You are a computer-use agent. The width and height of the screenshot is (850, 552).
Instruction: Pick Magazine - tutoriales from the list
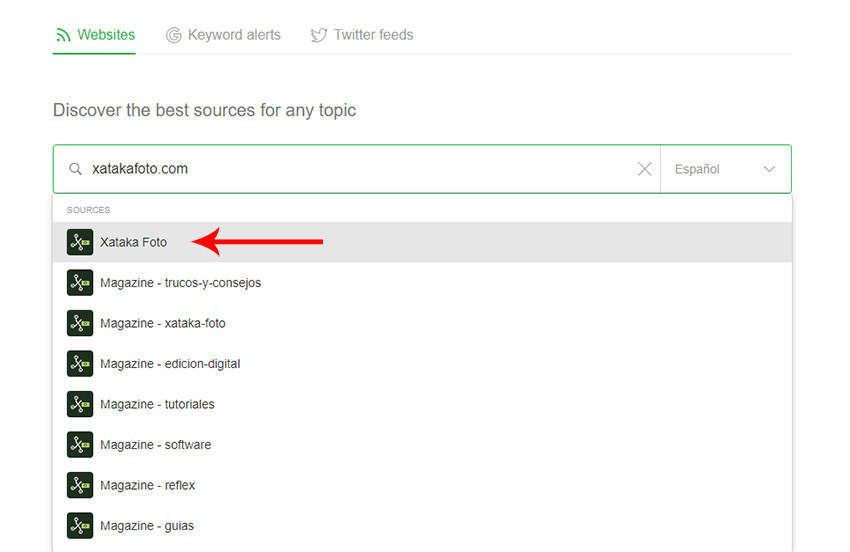tap(157, 404)
